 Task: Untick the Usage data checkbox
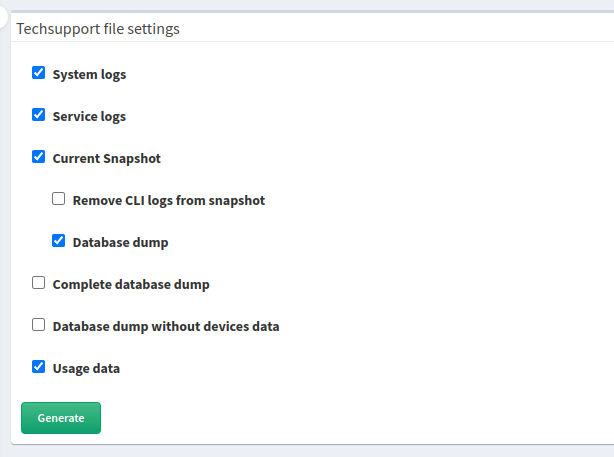tap(38, 367)
